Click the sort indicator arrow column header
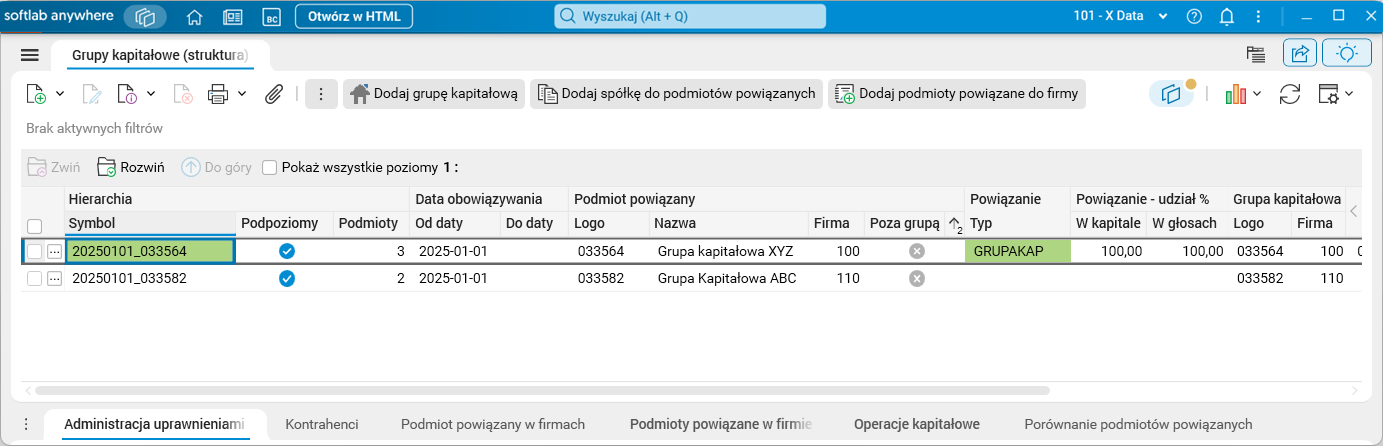The width and height of the screenshot is (1383, 446). tap(954, 224)
